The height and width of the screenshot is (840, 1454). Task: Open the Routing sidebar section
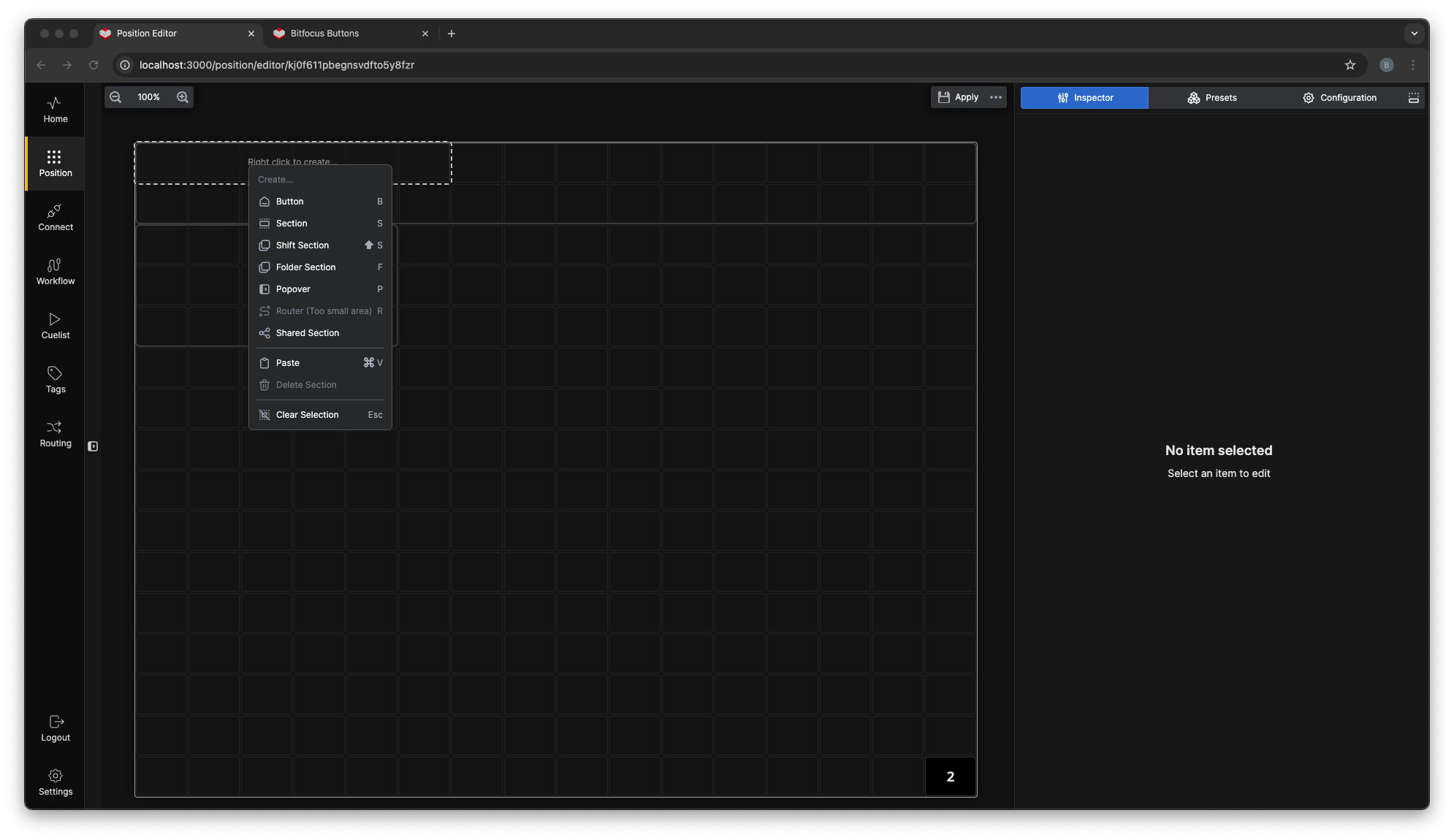point(55,434)
